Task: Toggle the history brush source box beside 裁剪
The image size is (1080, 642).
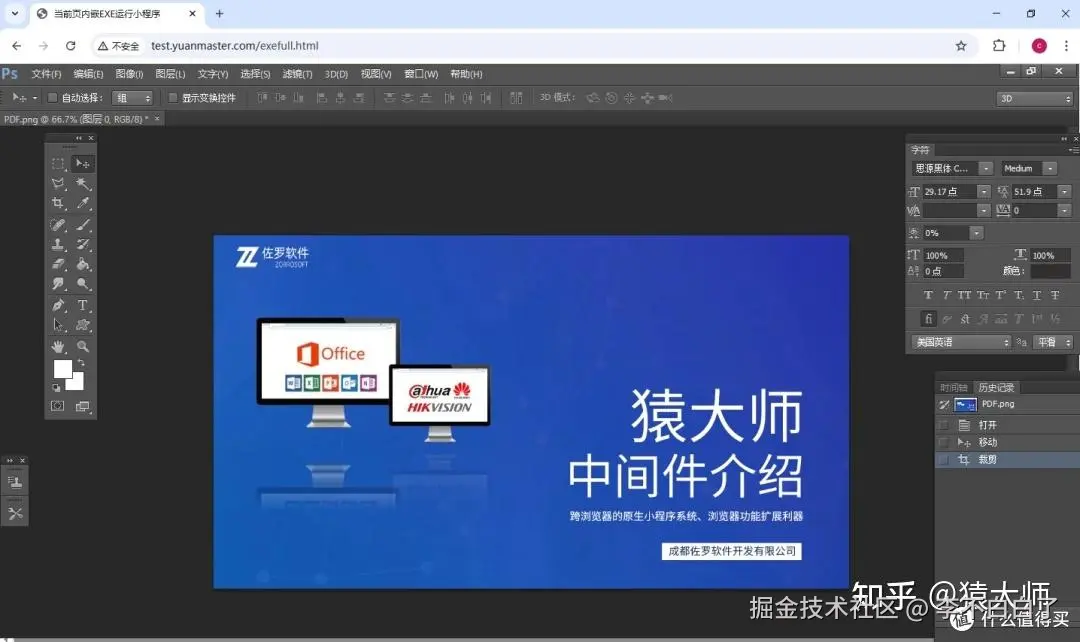Action: click(x=944, y=459)
